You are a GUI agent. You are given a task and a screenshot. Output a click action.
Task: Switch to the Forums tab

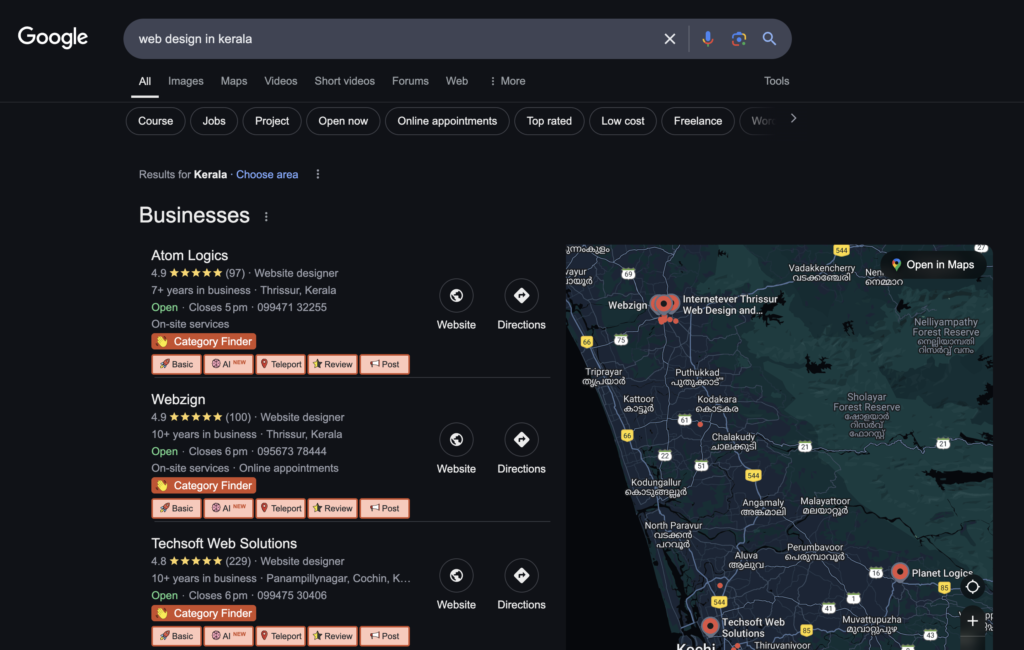(x=410, y=81)
